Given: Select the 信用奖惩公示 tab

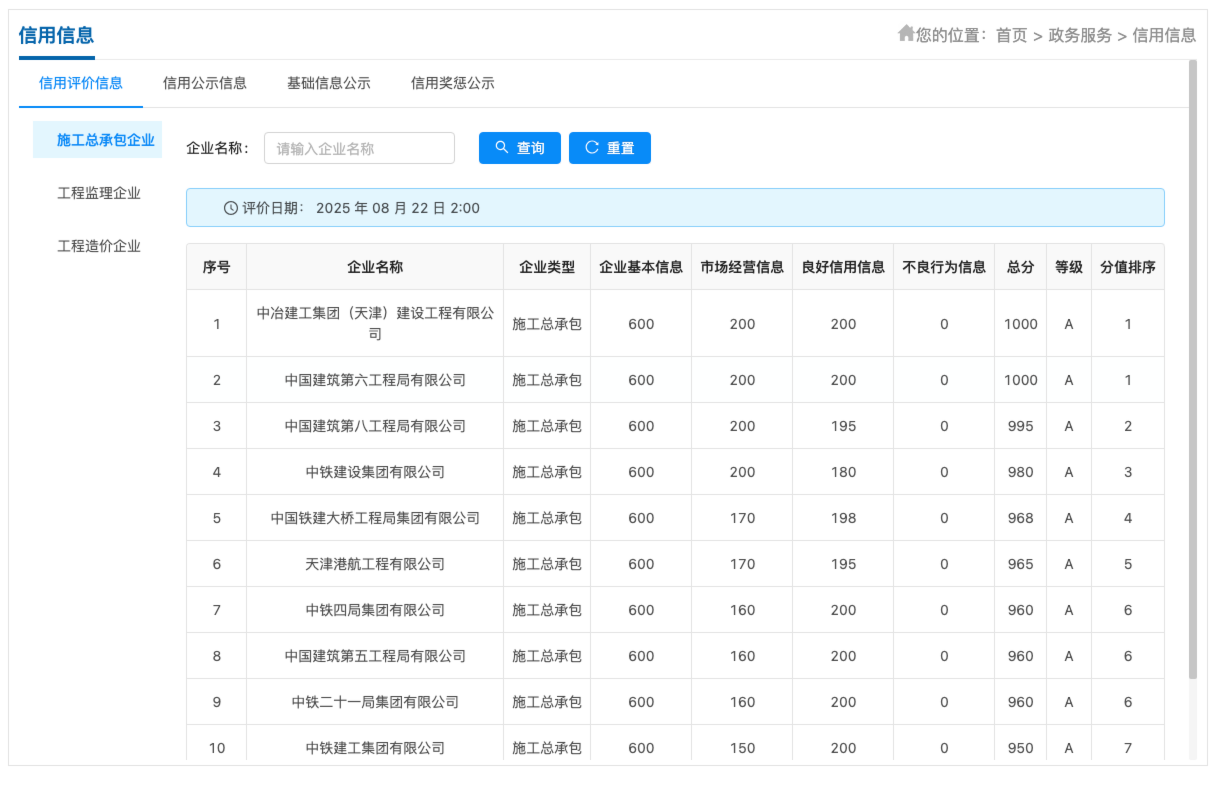Looking at the screenshot, I should [452, 83].
